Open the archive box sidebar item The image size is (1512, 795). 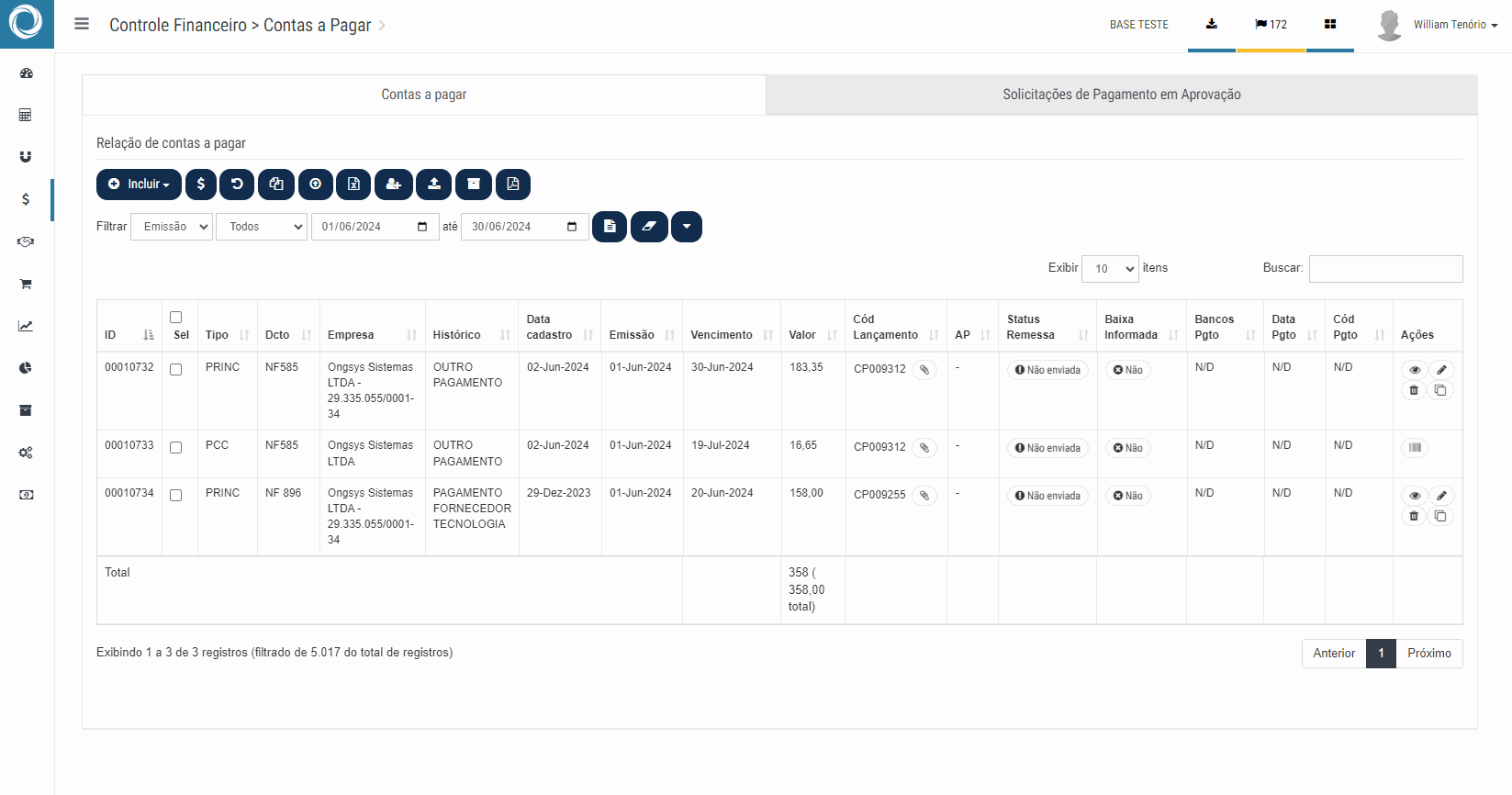pyautogui.click(x=26, y=410)
